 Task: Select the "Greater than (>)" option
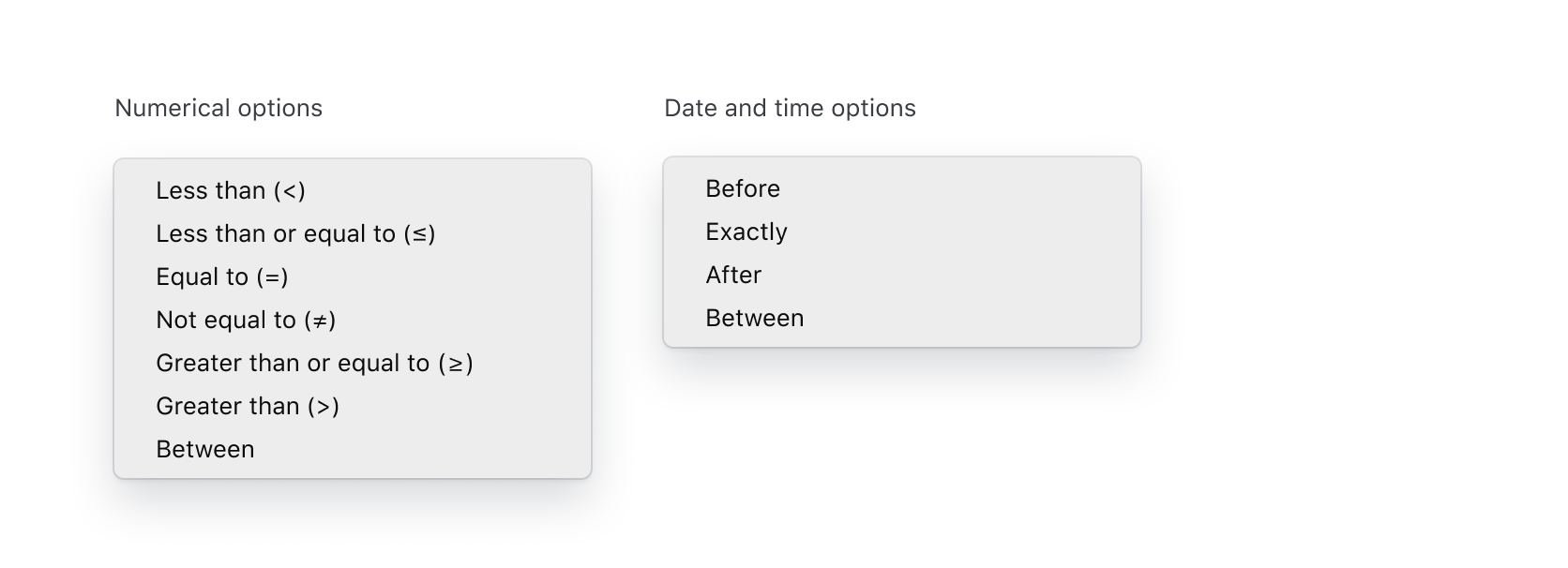pos(248,407)
